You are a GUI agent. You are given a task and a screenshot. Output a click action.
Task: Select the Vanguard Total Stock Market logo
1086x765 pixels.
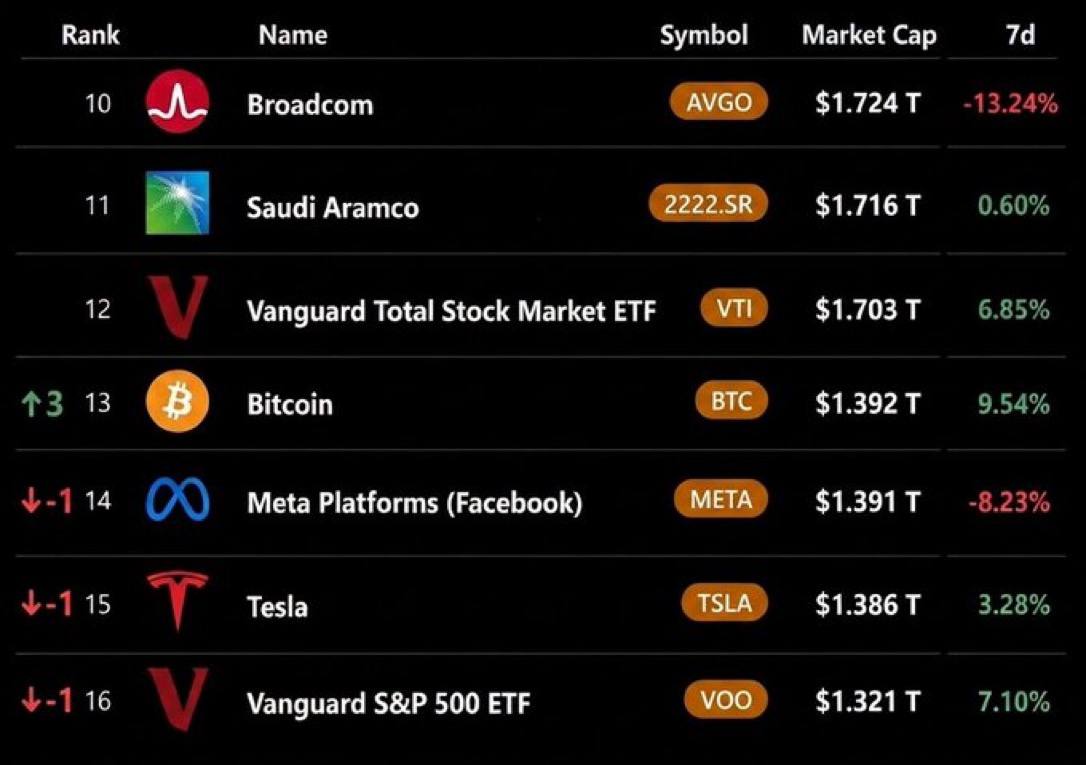click(x=178, y=307)
